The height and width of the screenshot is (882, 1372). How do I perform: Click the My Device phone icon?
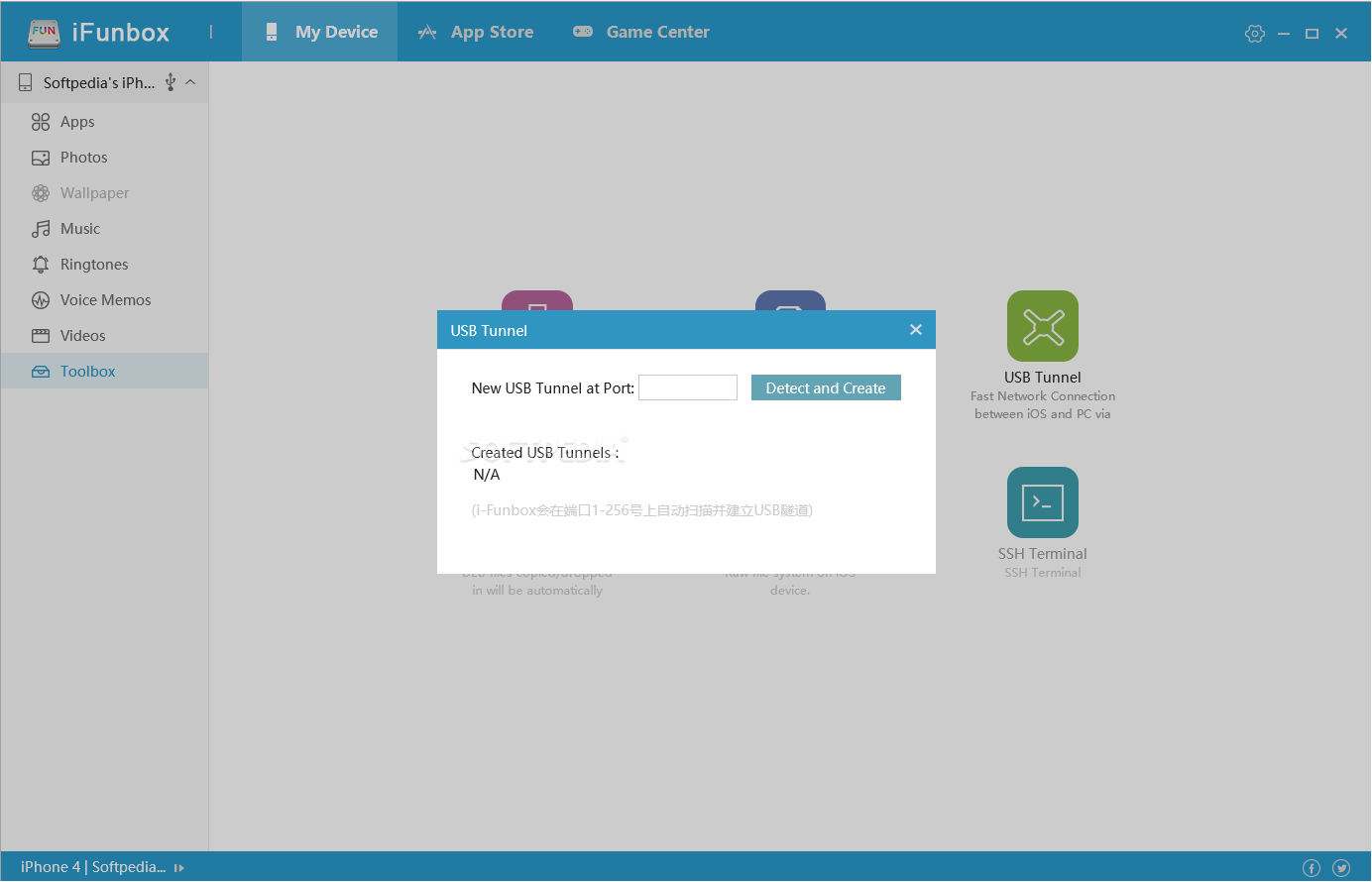click(x=272, y=32)
